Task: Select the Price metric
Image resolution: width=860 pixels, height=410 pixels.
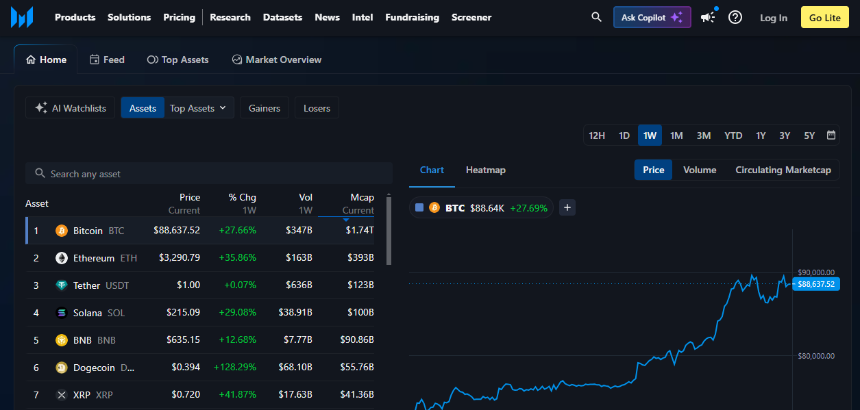Action: click(653, 170)
